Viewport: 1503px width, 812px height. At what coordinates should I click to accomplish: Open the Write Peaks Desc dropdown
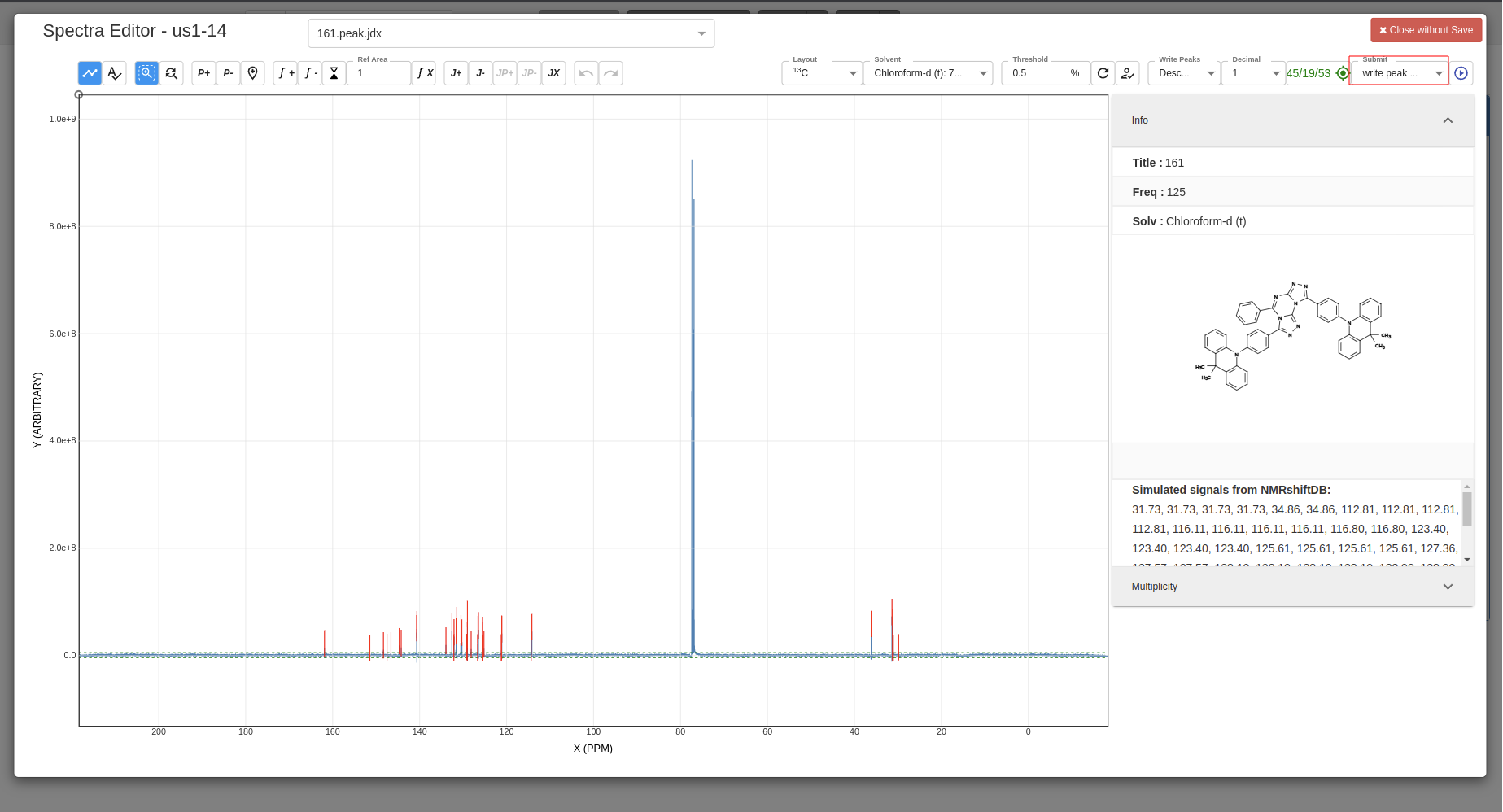tap(1183, 72)
